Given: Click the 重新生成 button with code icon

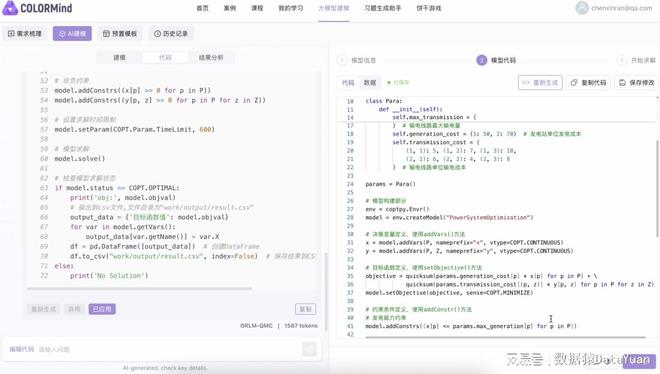Looking at the screenshot, I should coord(540,83).
